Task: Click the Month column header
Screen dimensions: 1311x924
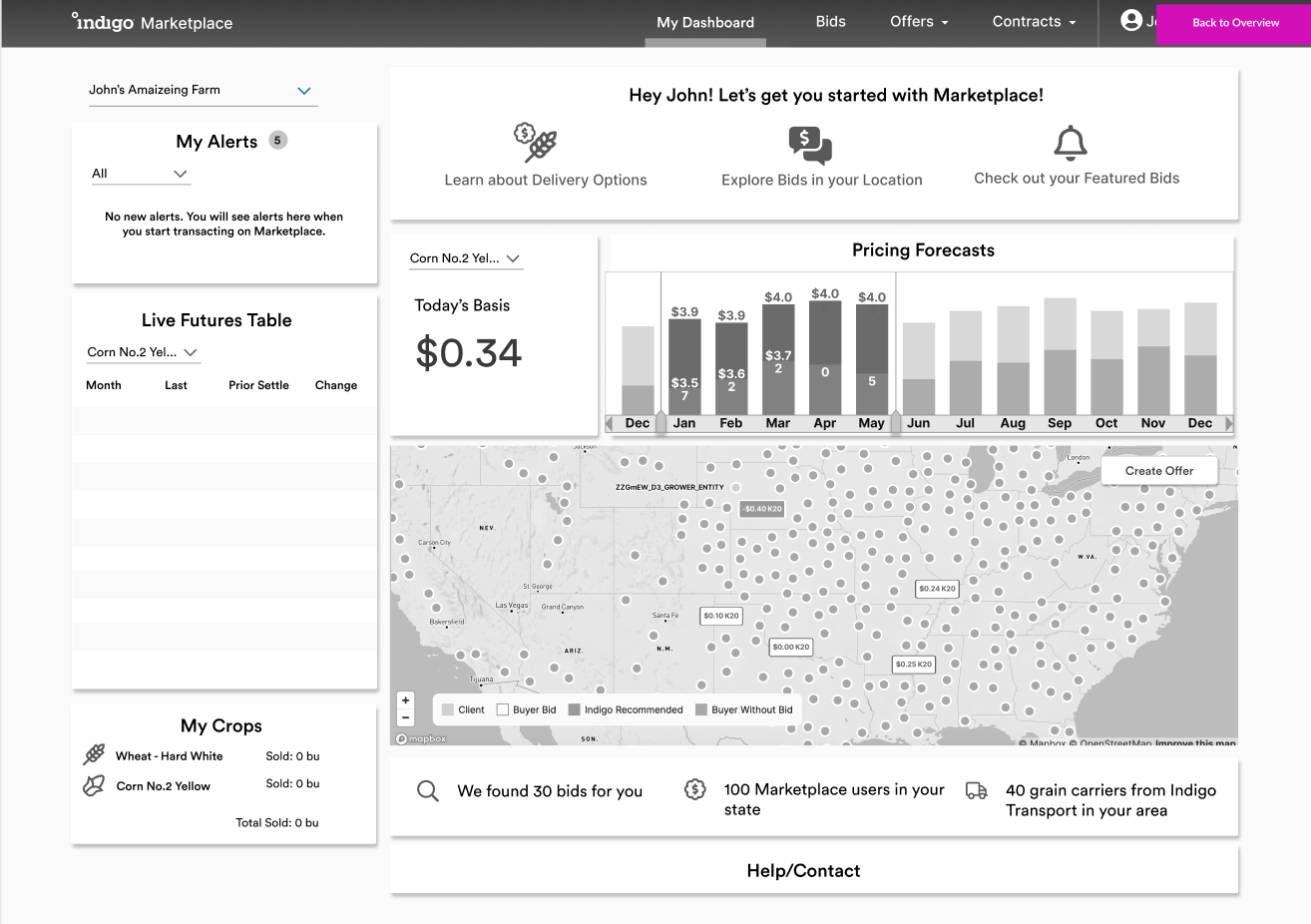Action: (104, 385)
